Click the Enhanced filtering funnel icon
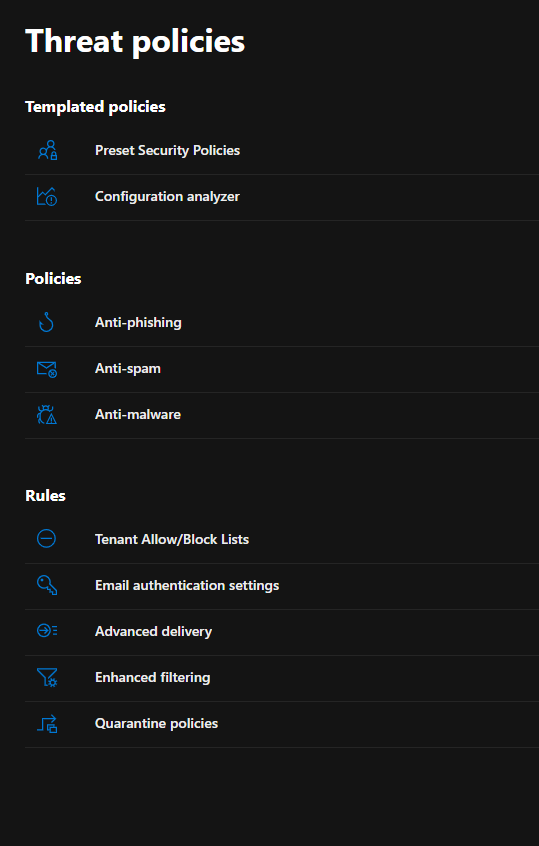539x846 pixels. pyautogui.click(x=47, y=677)
